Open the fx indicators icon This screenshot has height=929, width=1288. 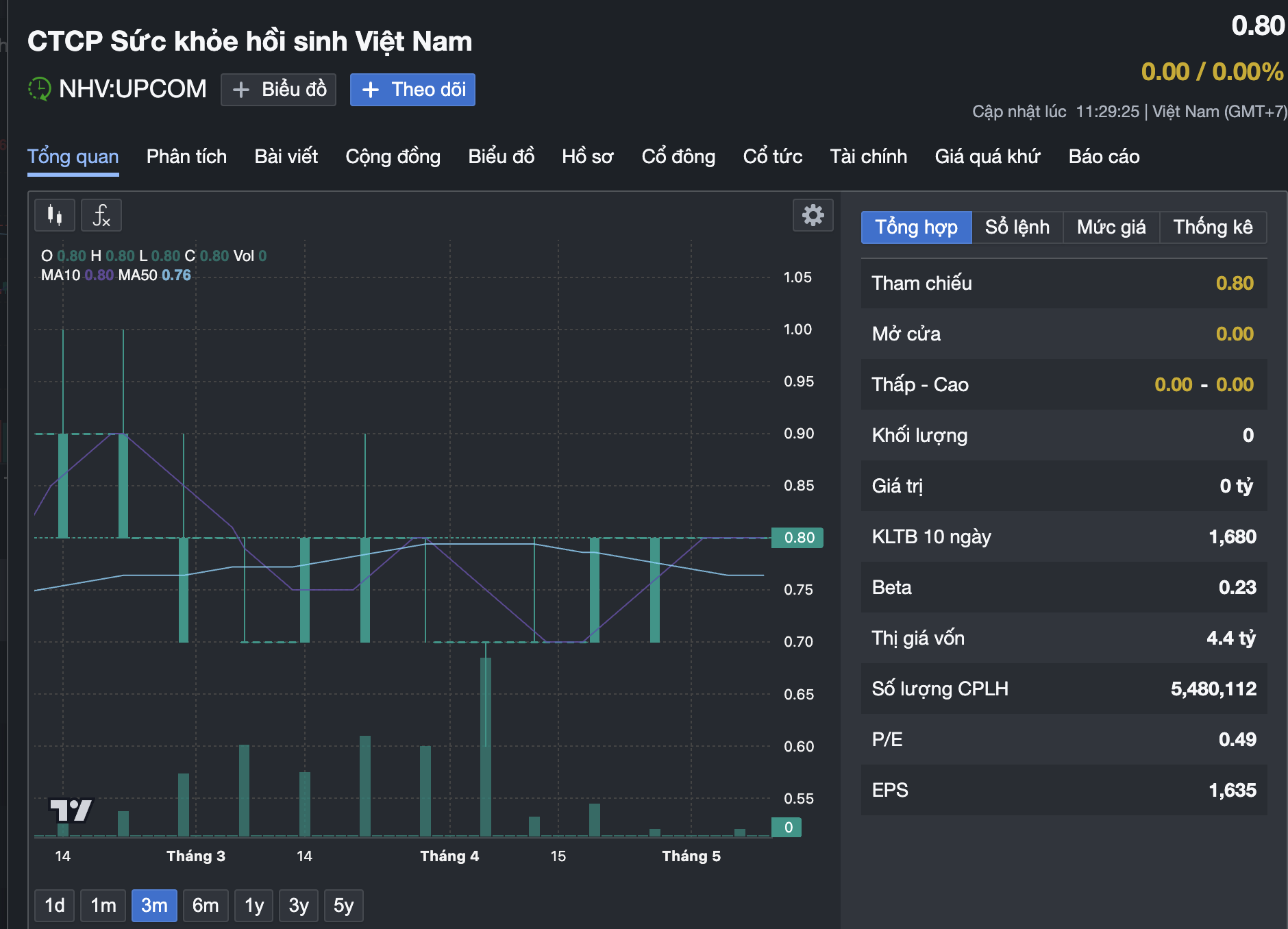pos(101,216)
